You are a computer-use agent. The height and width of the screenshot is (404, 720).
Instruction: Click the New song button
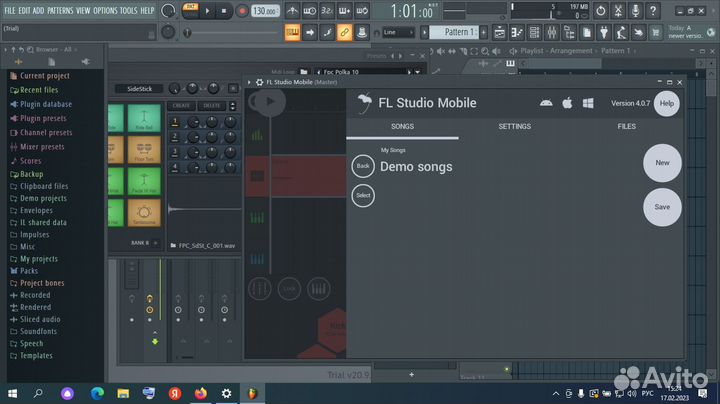pos(662,163)
